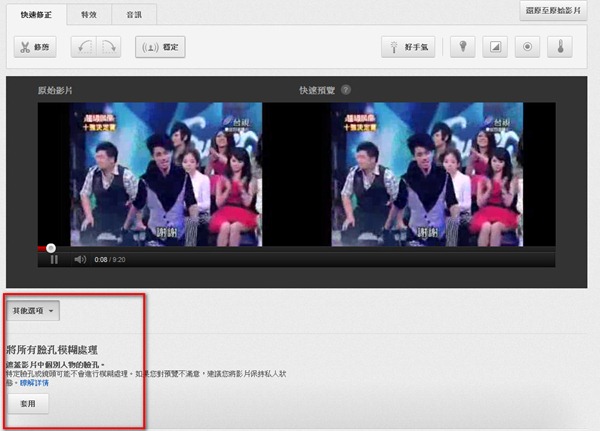Apply 好手氣 auto-fix effect
Screen dimensions: 600x431
pos(409,47)
